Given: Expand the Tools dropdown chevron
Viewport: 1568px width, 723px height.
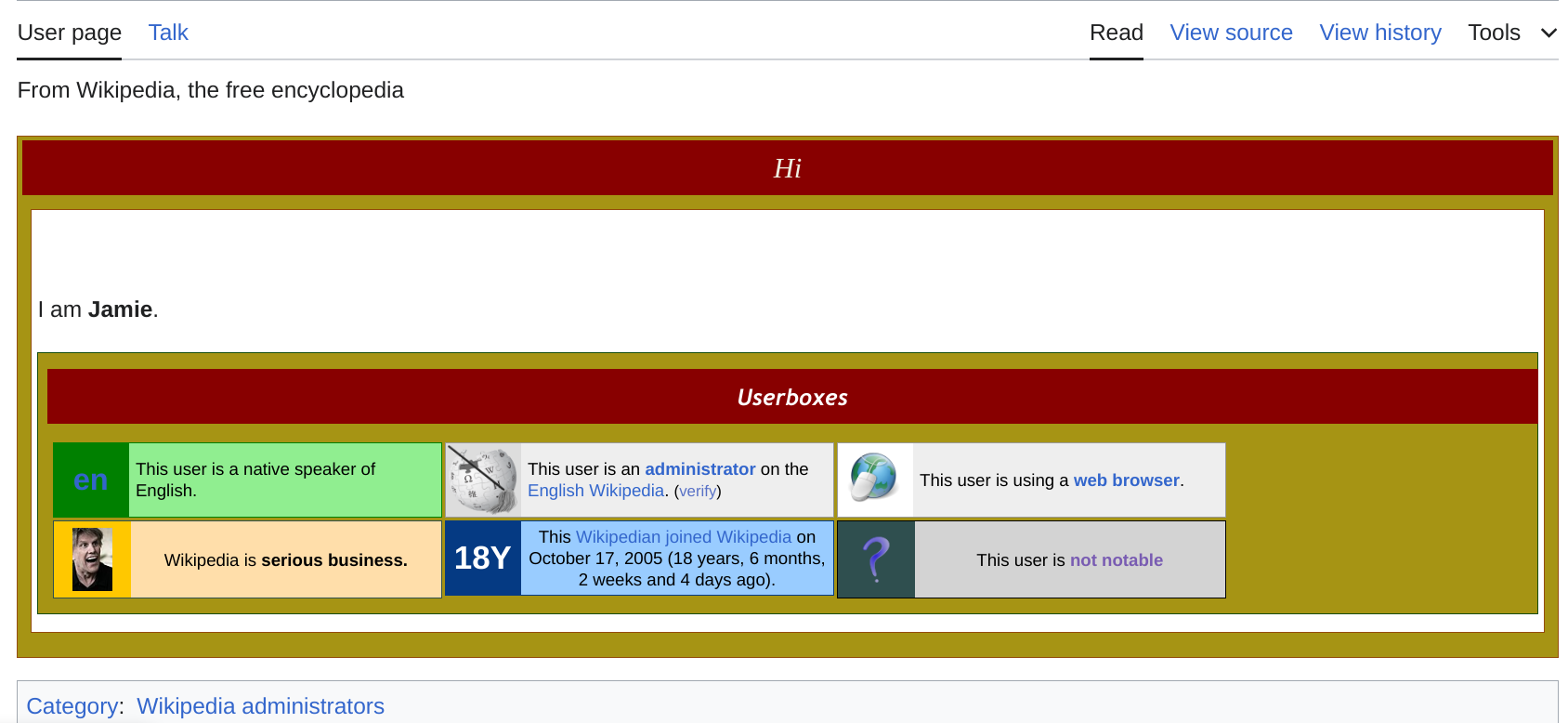Looking at the screenshot, I should pos(1548,33).
